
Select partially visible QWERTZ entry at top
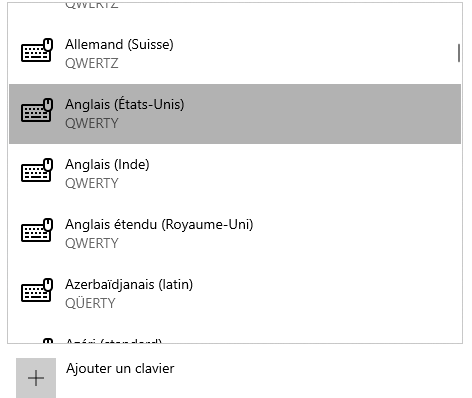point(235,12)
